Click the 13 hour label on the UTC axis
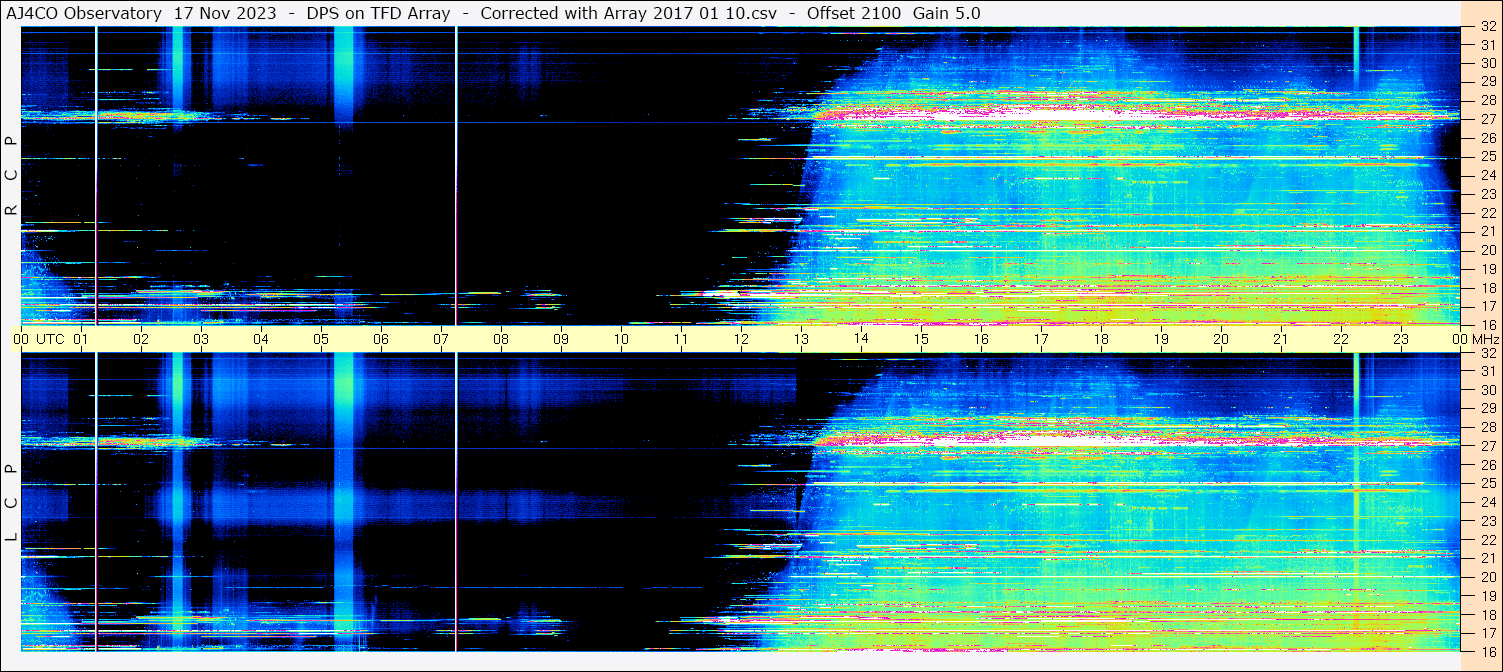 tap(801, 339)
